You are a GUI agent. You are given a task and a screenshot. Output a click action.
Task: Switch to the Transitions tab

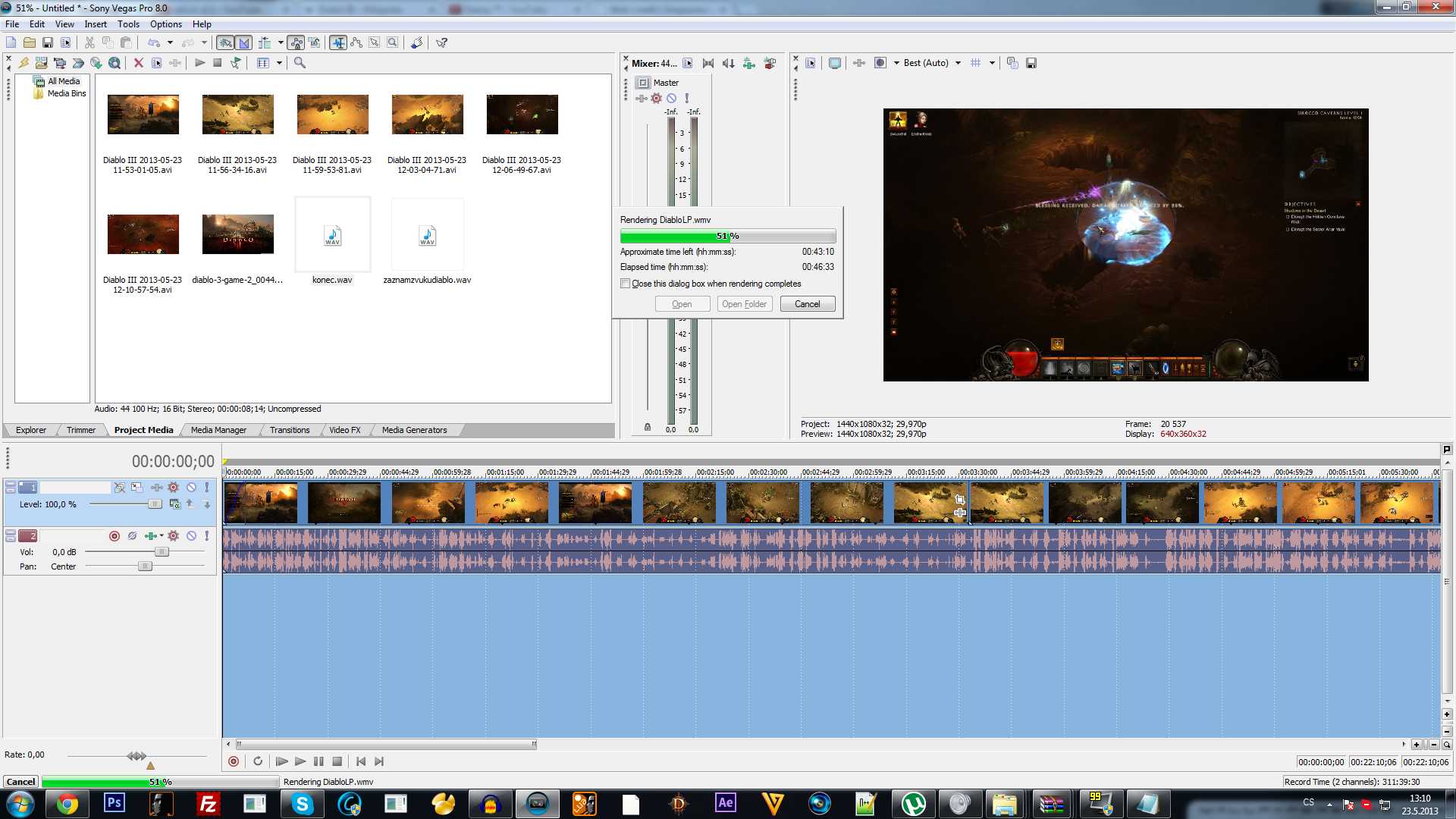(x=290, y=430)
